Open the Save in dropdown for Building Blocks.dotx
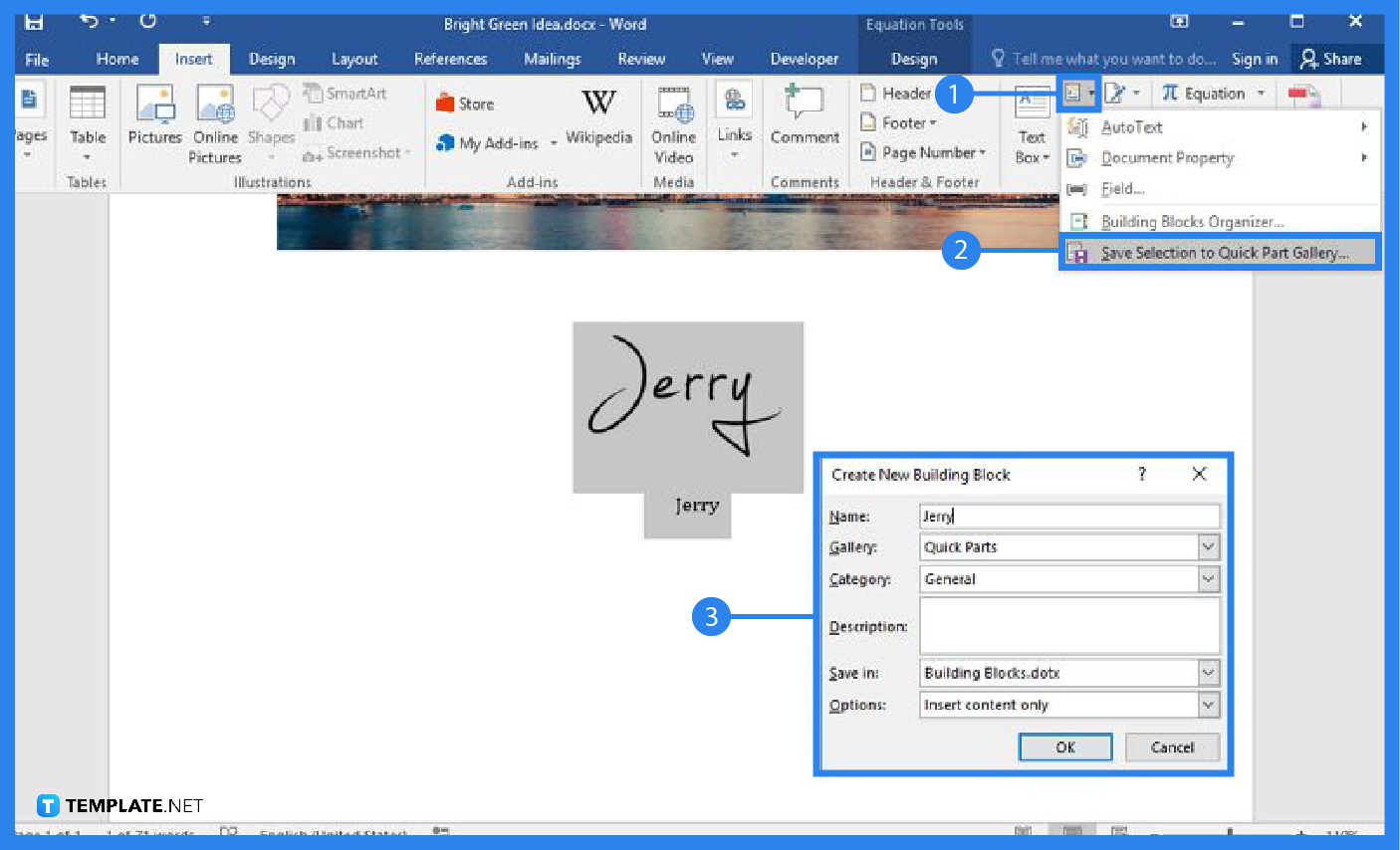1400x850 pixels. click(x=1207, y=673)
